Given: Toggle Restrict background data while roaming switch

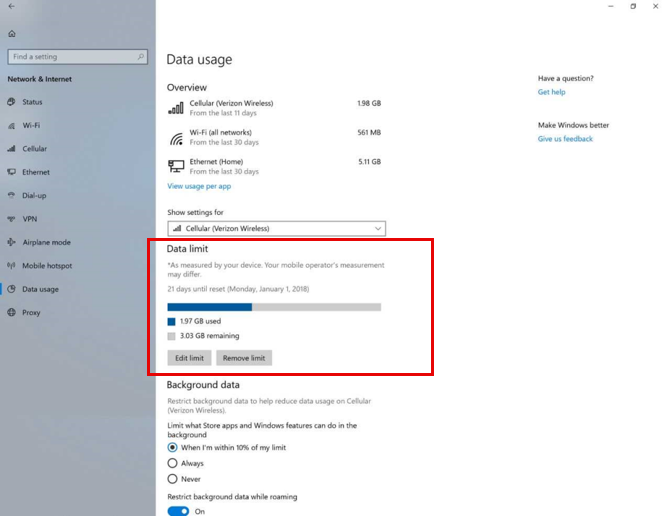Looking at the screenshot, I should [x=178, y=511].
